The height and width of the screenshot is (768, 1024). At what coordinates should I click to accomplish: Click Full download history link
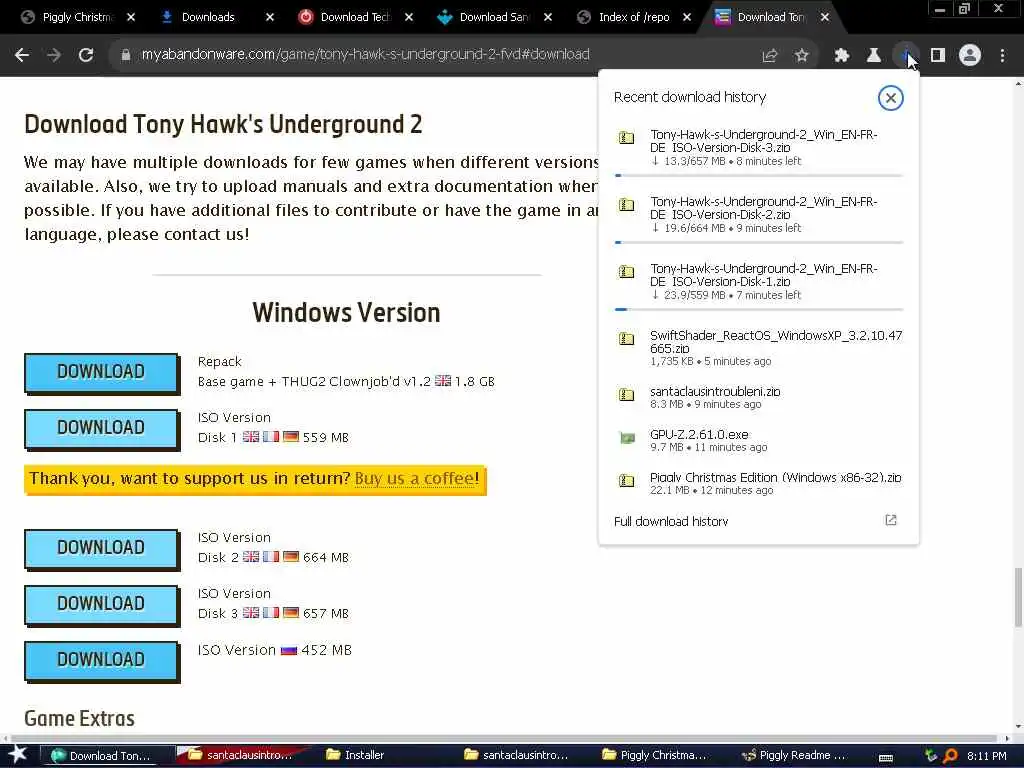tap(671, 521)
